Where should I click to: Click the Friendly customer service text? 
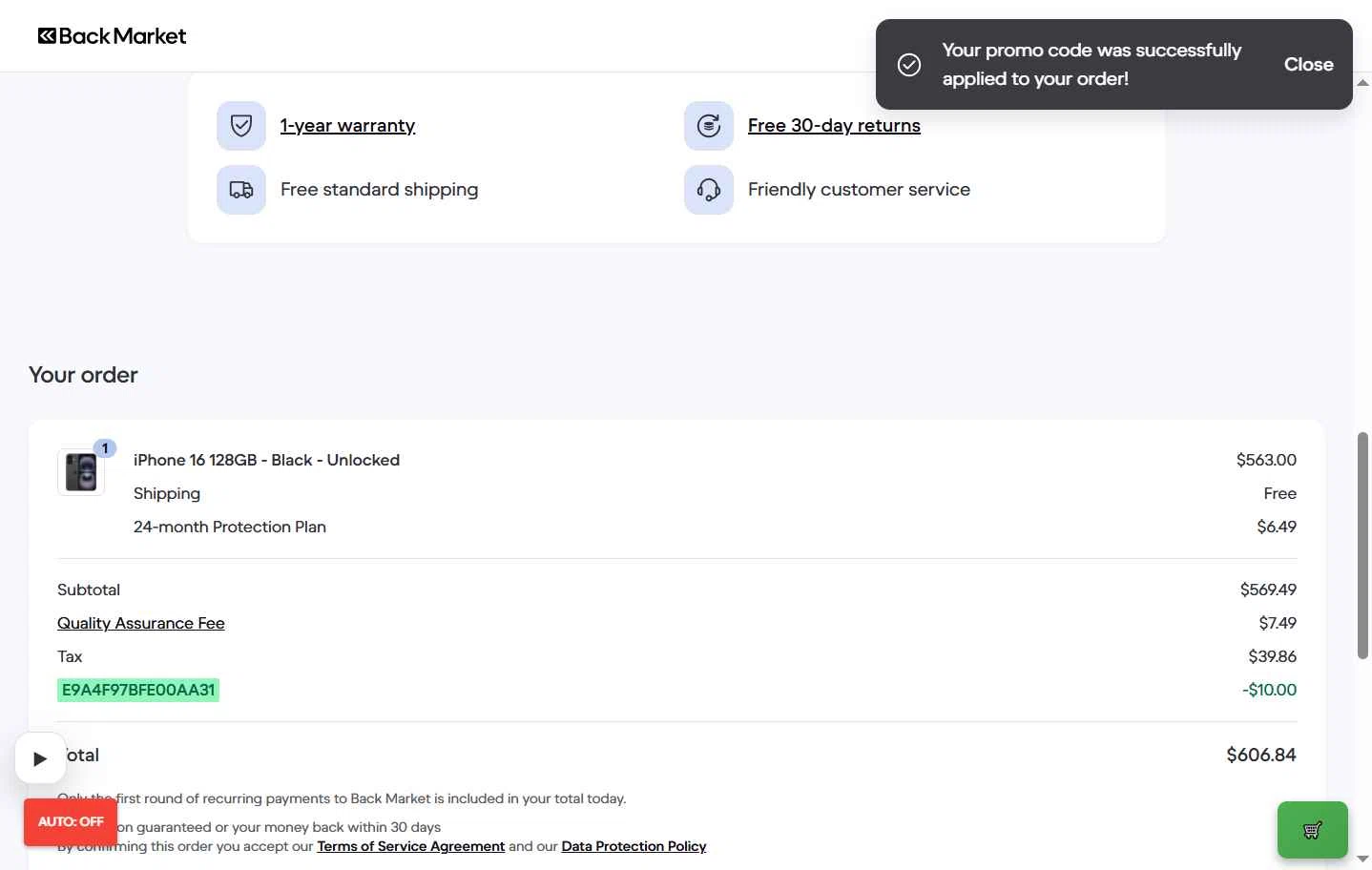tap(859, 190)
